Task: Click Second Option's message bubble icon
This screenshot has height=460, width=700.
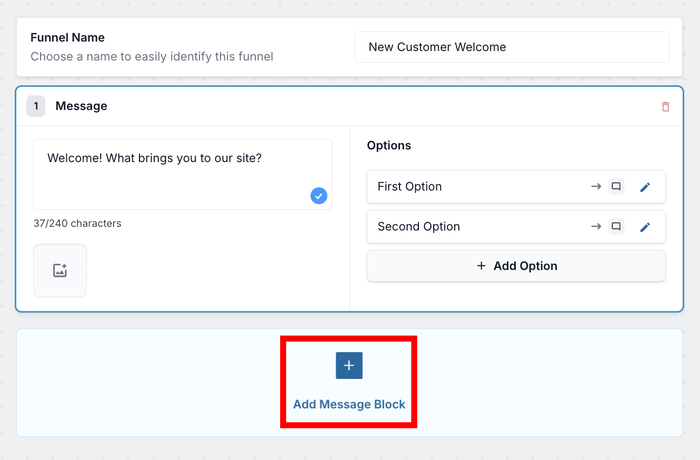Action: tap(616, 227)
